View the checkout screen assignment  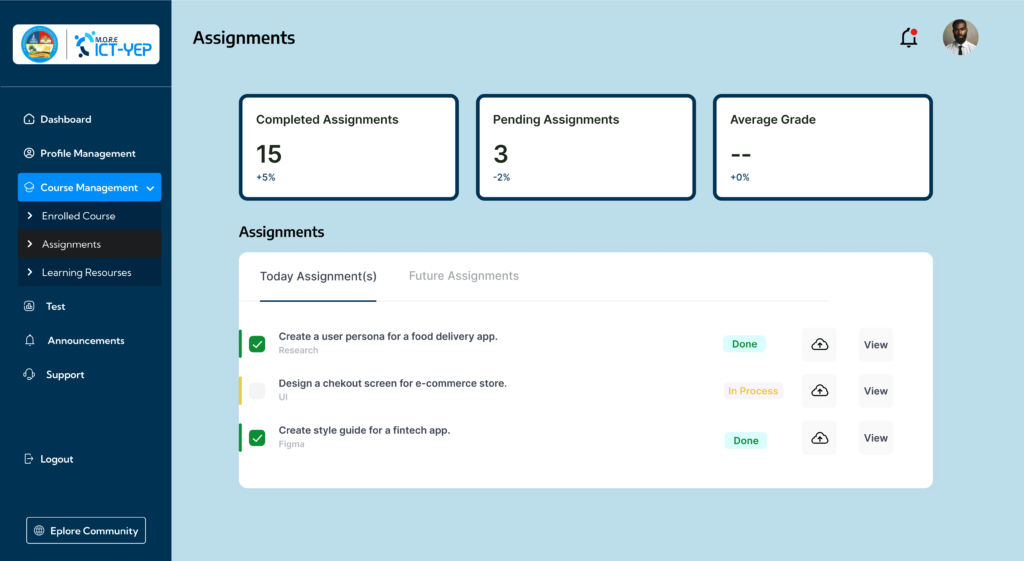tap(875, 391)
